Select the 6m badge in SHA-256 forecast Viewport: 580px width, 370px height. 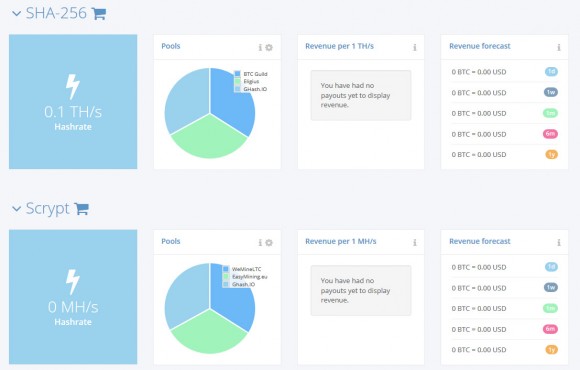(550, 134)
